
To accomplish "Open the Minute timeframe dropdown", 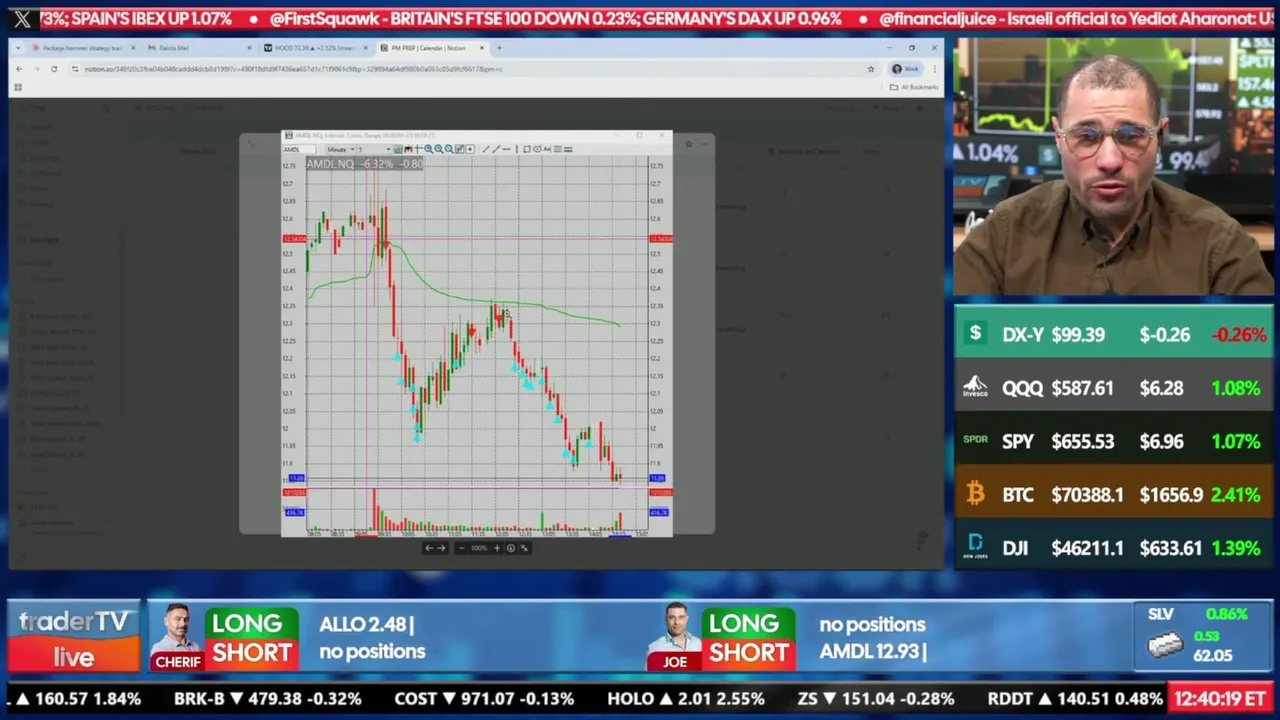I will 341,149.
